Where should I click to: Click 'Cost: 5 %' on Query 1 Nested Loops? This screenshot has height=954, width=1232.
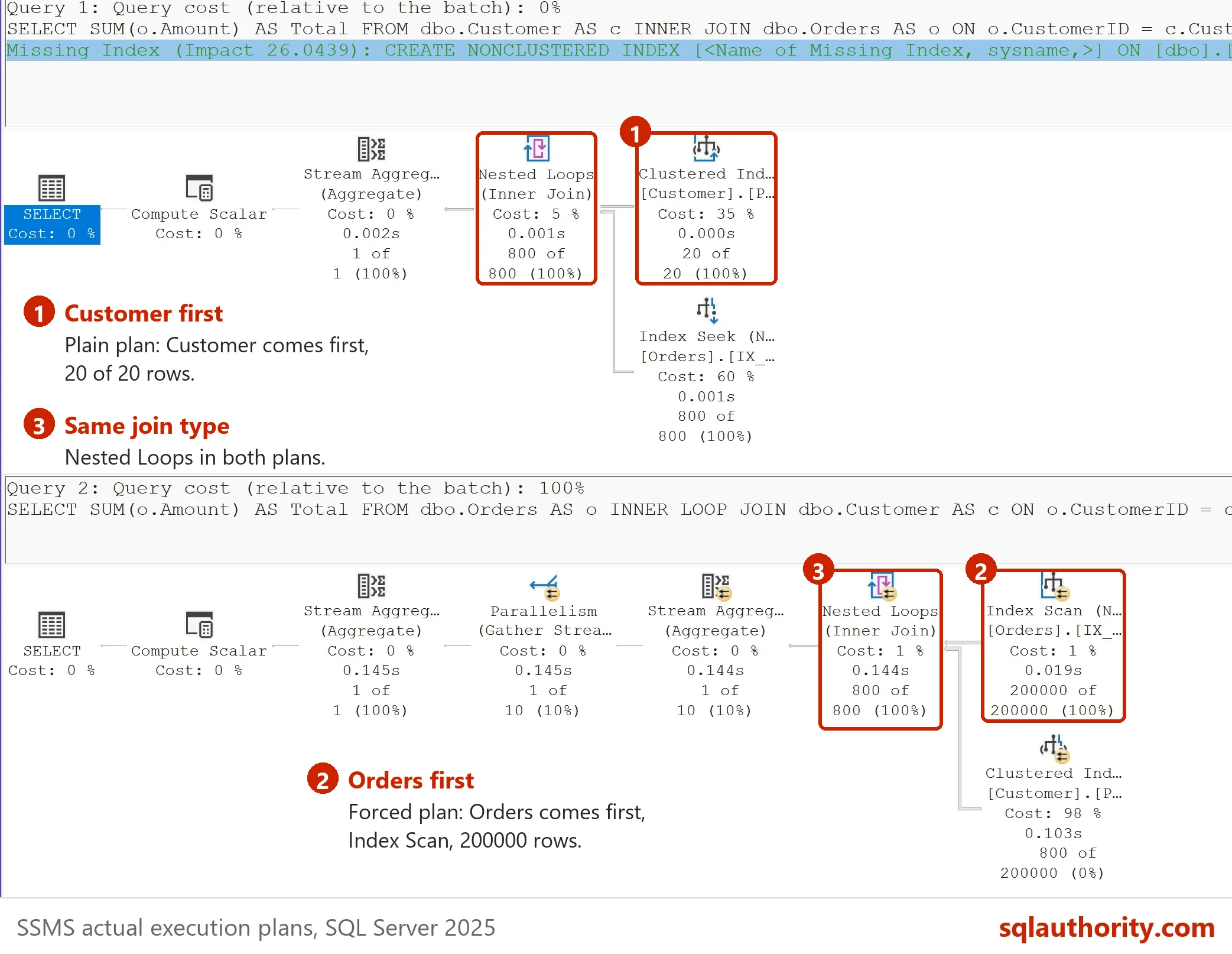click(537, 214)
